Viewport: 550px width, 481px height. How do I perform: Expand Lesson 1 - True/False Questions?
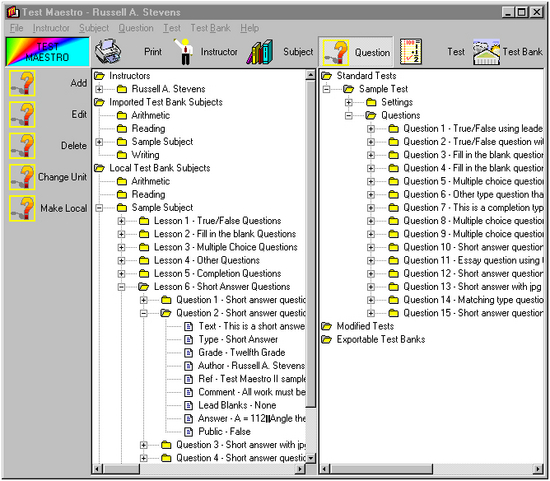[x=121, y=221]
